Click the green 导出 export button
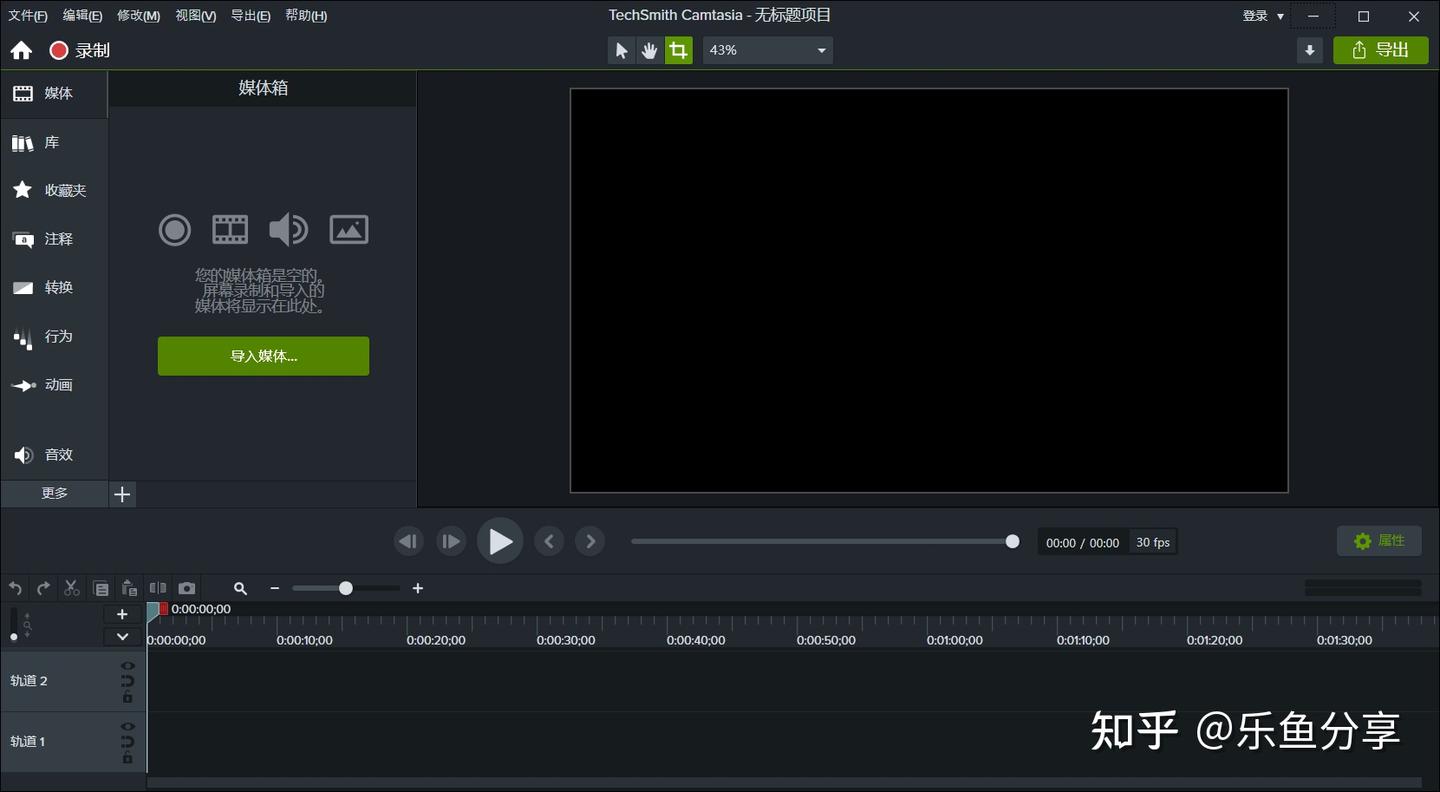This screenshot has width=1440, height=792. click(x=1381, y=49)
